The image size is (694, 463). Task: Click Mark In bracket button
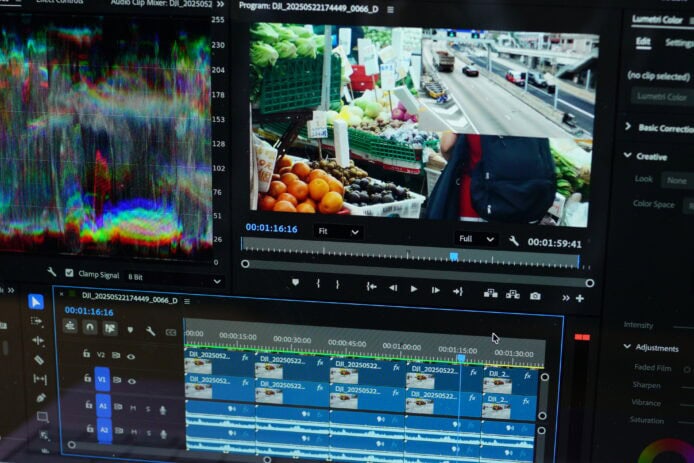[318, 284]
